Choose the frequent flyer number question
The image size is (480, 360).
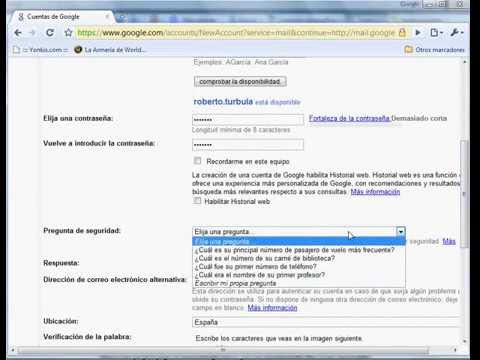(299, 250)
